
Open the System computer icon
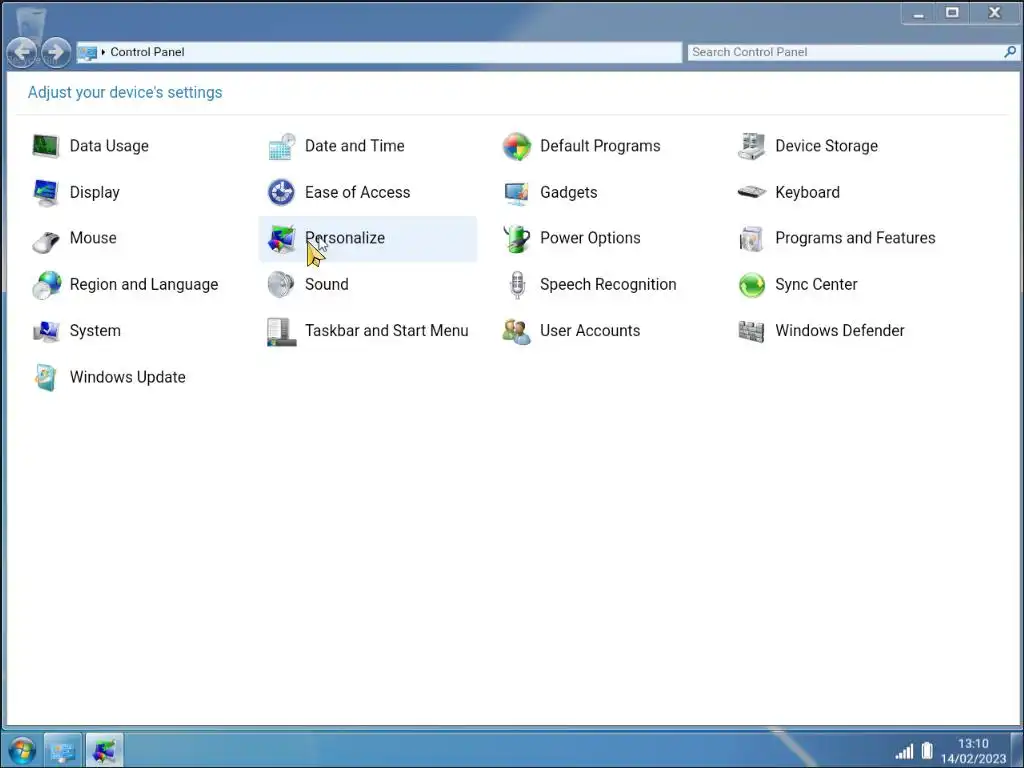coord(46,332)
